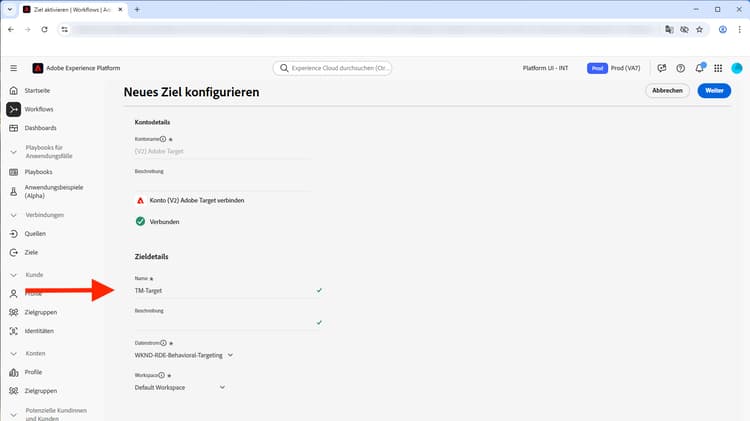Open Zielgruppen under the Kunde section
750x421 pixels.
[x=41, y=312]
